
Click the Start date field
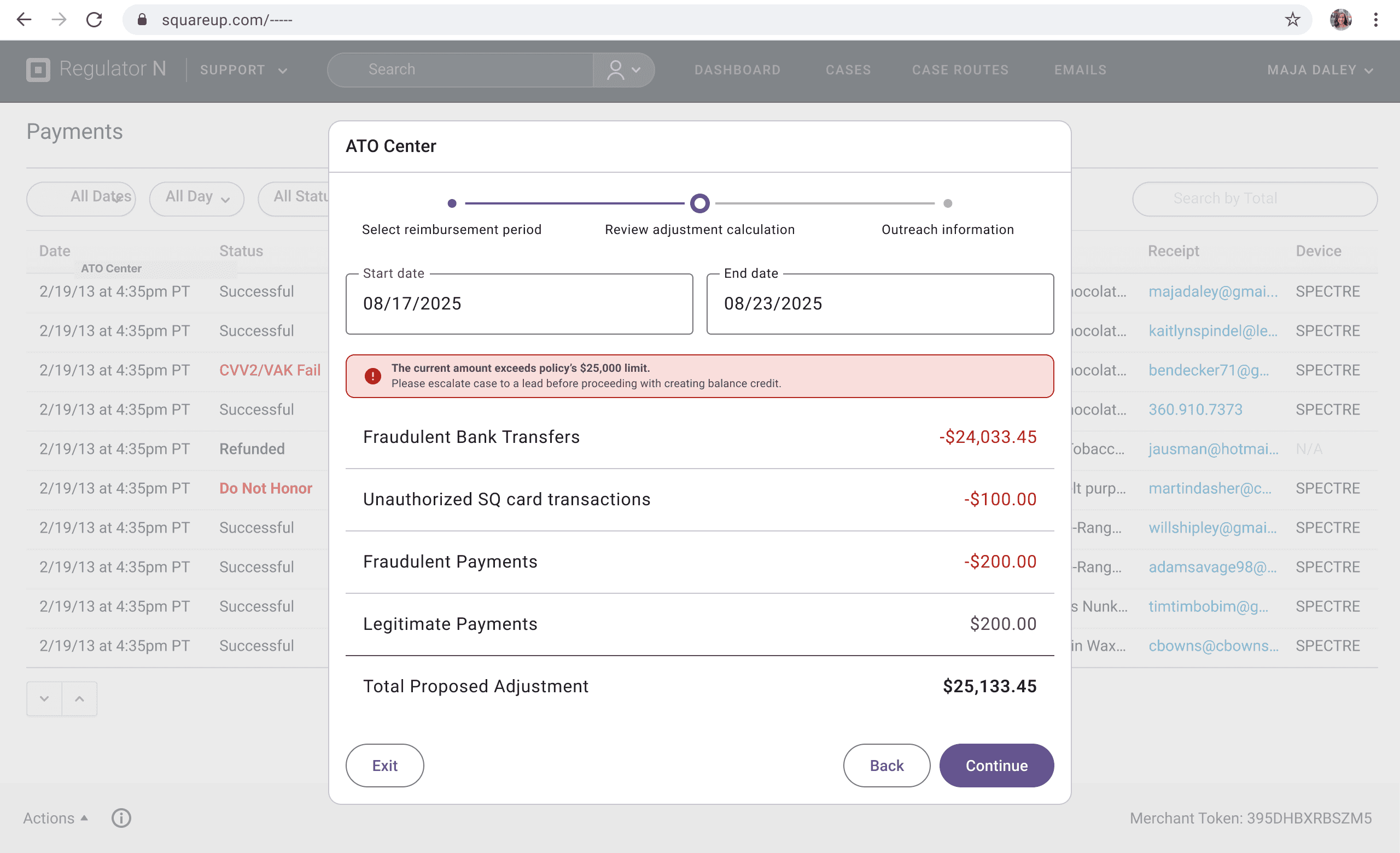(519, 304)
